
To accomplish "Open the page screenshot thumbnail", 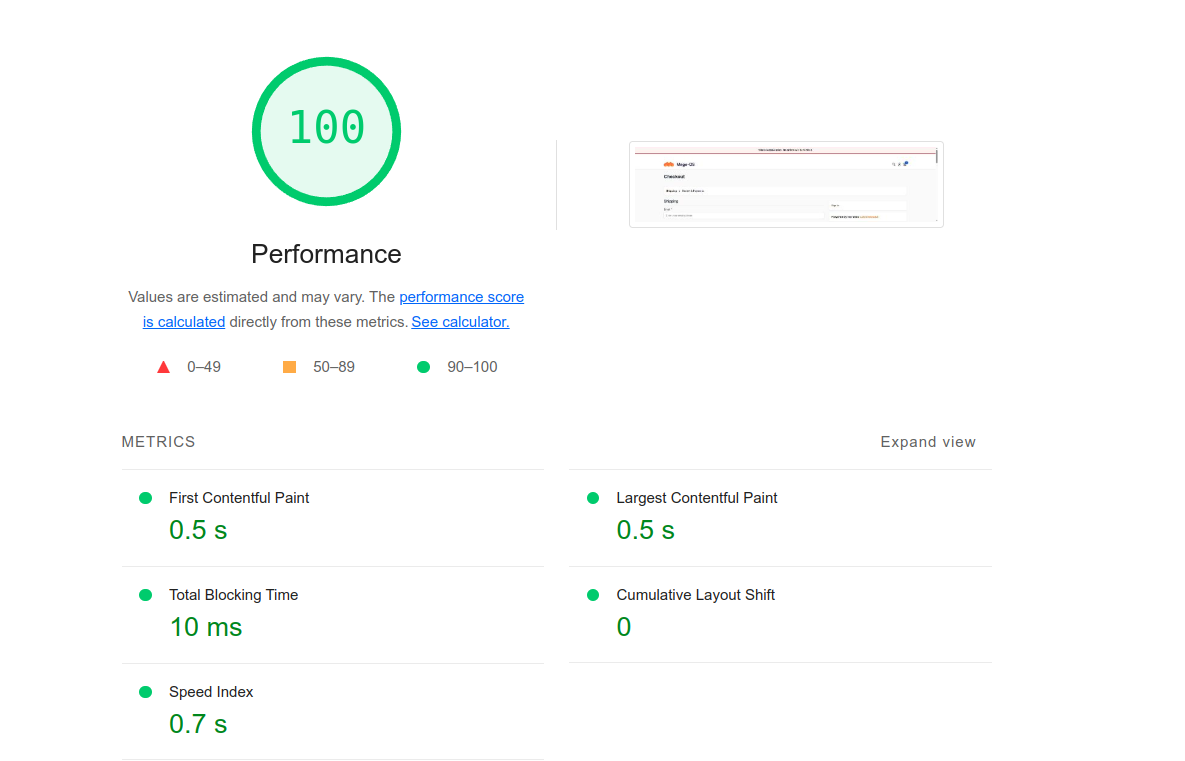I will pyautogui.click(x=786, y=184).
